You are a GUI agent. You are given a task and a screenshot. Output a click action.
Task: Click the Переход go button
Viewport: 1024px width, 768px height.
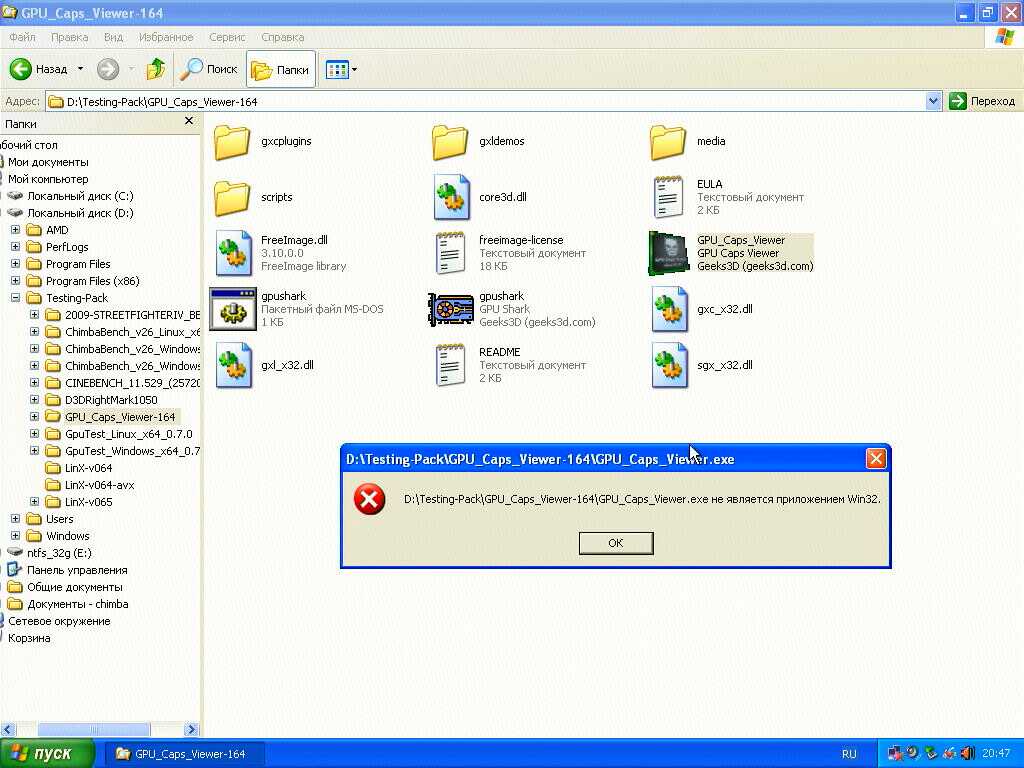click(982, 101)
